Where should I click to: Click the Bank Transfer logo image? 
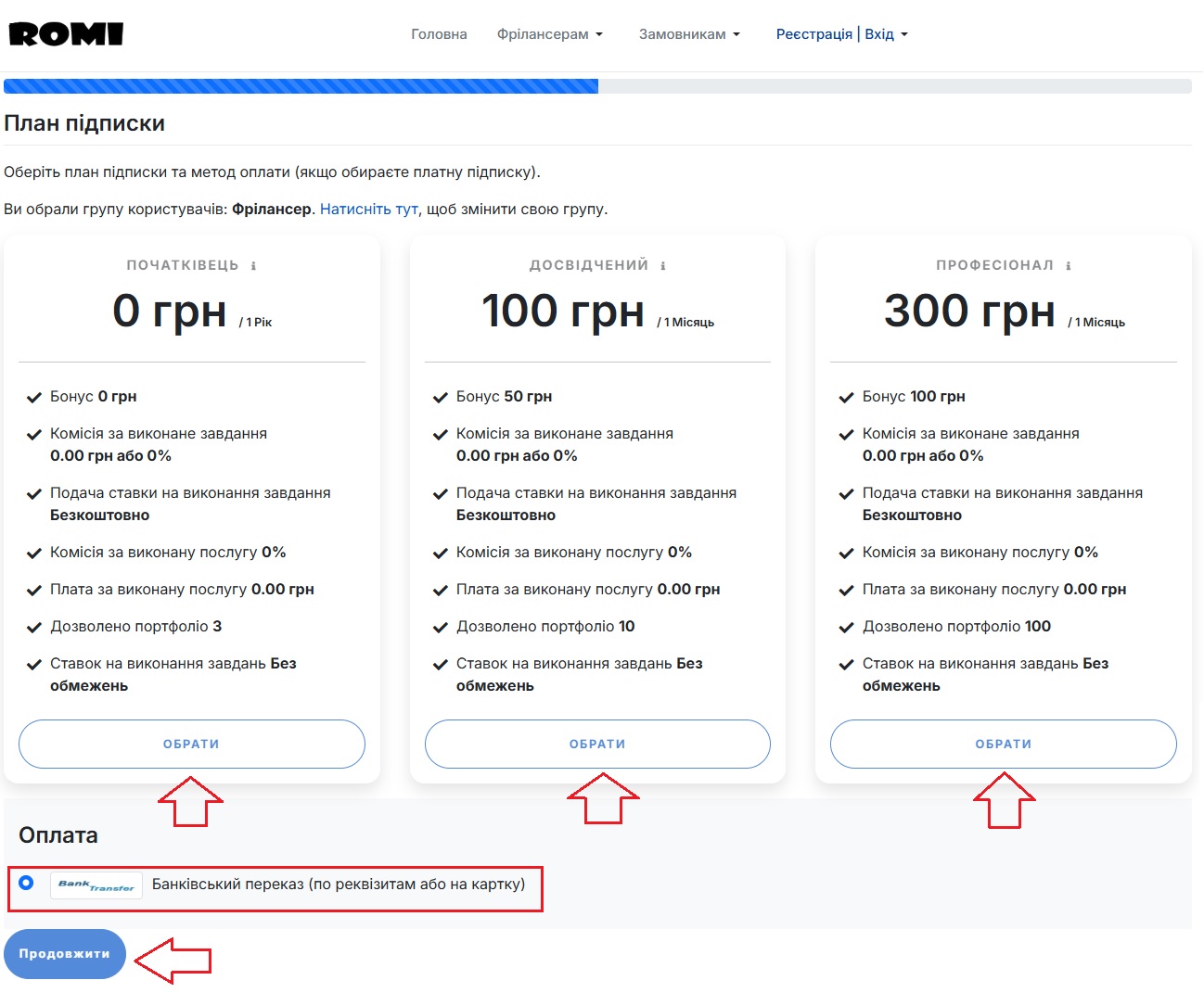click(x=96, y=885)
